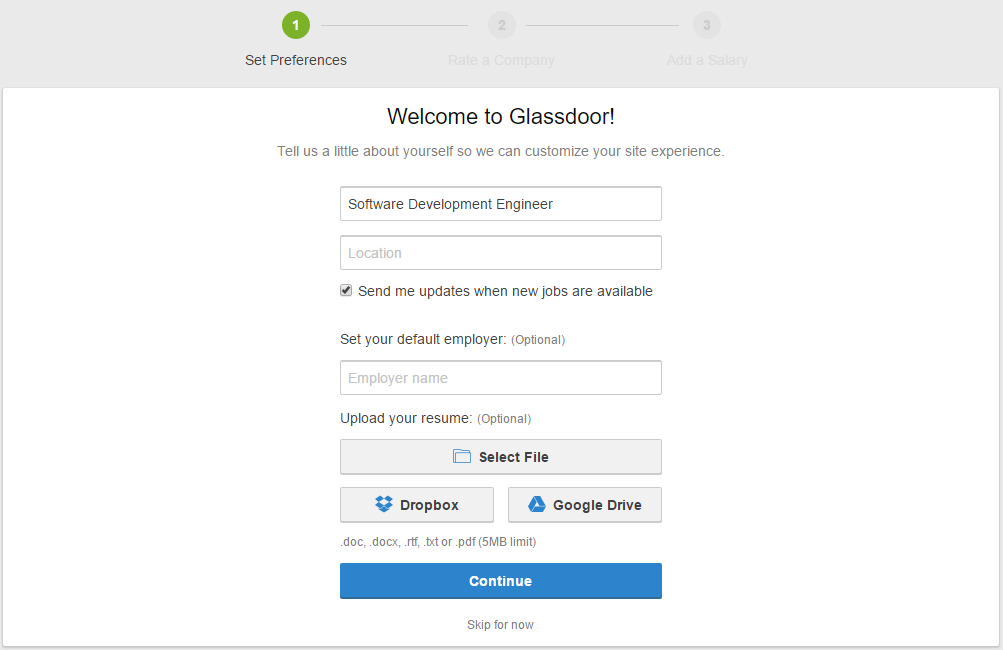1003x650 pixels.
Task: Choose the Google Drive upload button
Action: [585, 505]
